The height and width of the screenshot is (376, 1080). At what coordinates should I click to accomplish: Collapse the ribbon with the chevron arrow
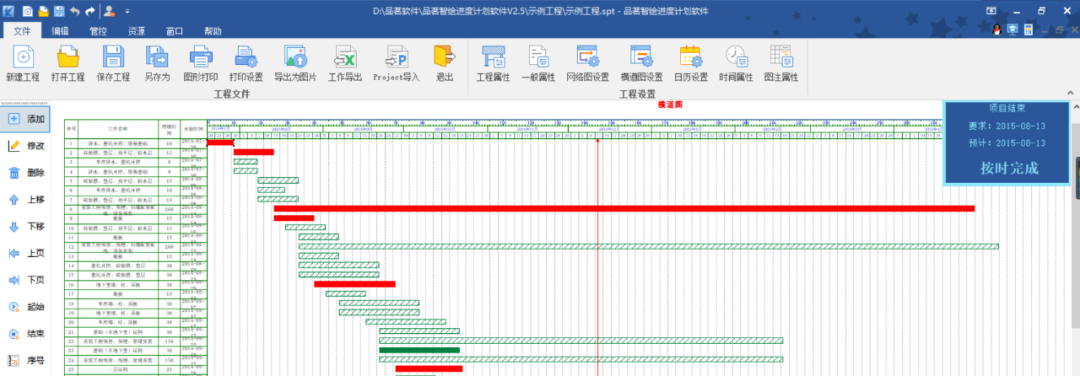click(1070, 92)
